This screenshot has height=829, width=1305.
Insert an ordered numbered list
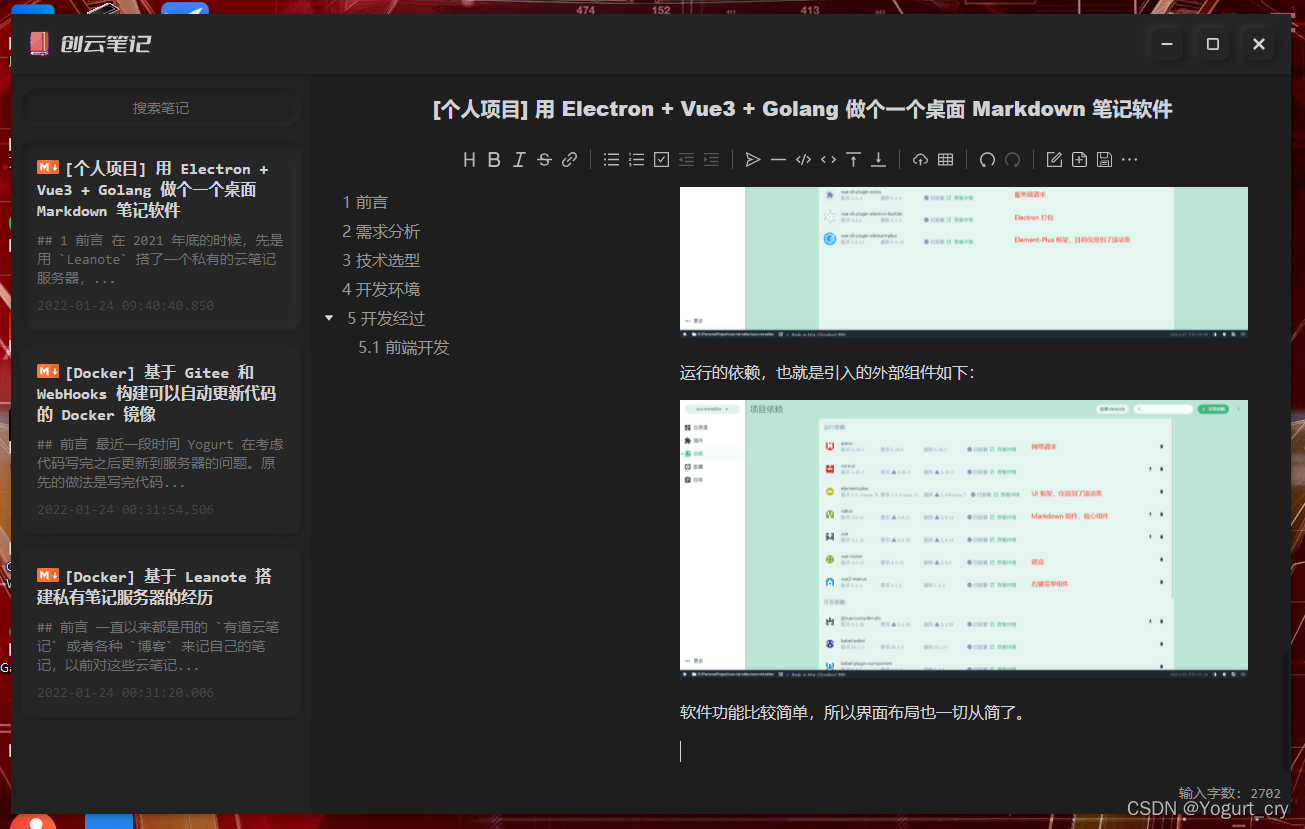[636, 159]
